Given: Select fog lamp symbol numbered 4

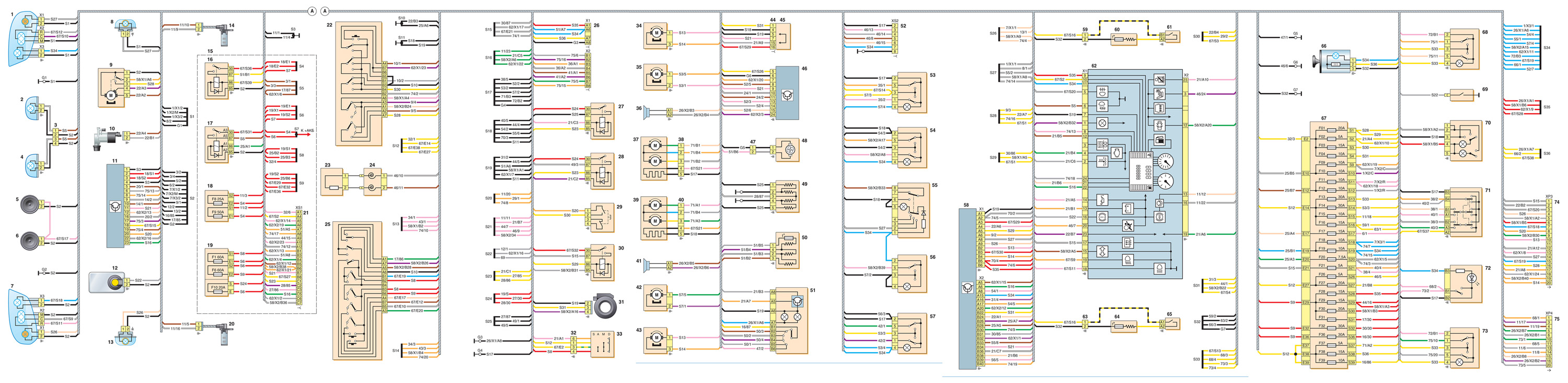Looking at the screenshot, I should (33, 166).
